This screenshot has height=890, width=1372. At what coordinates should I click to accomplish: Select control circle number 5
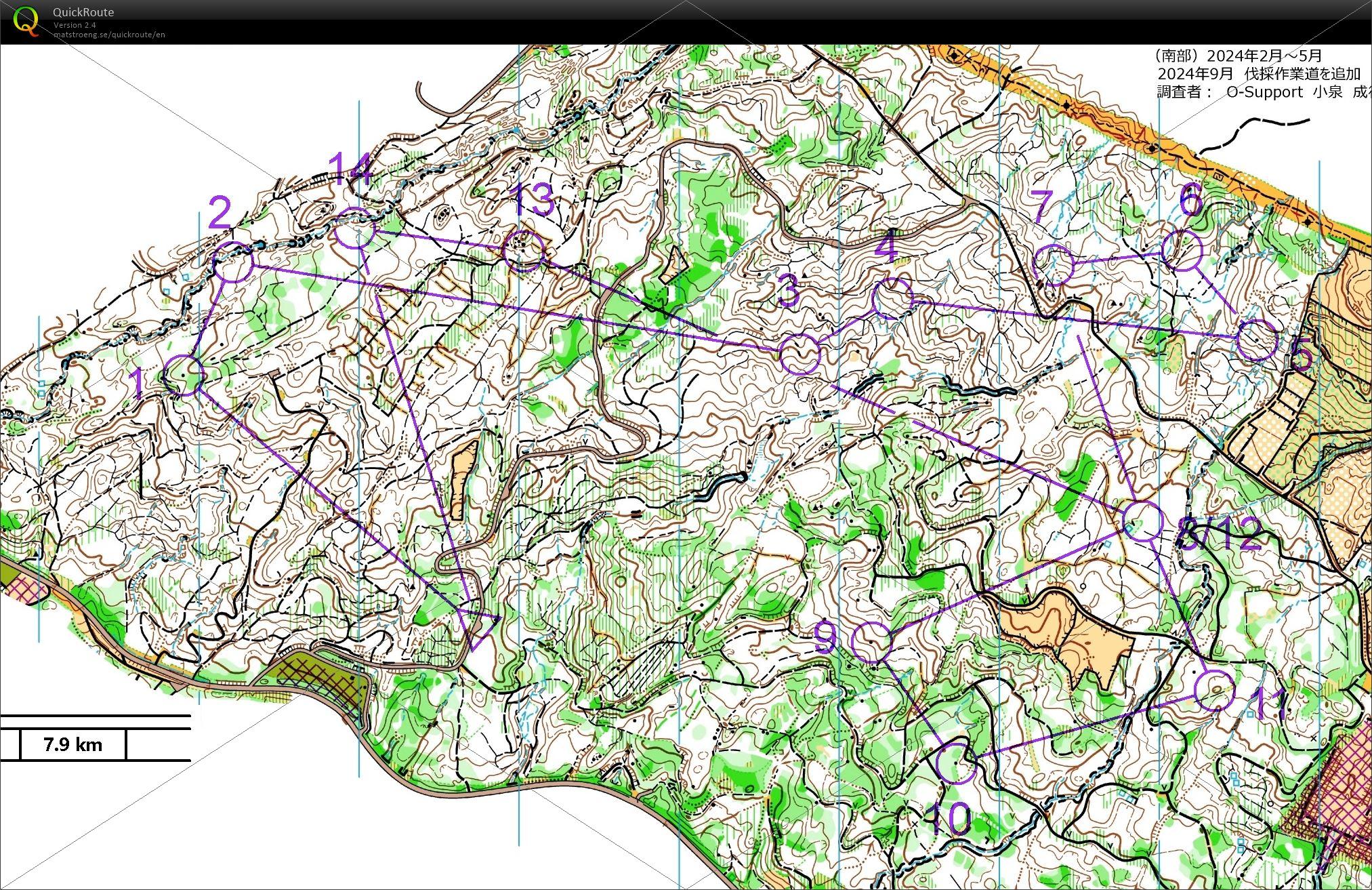1257,340
